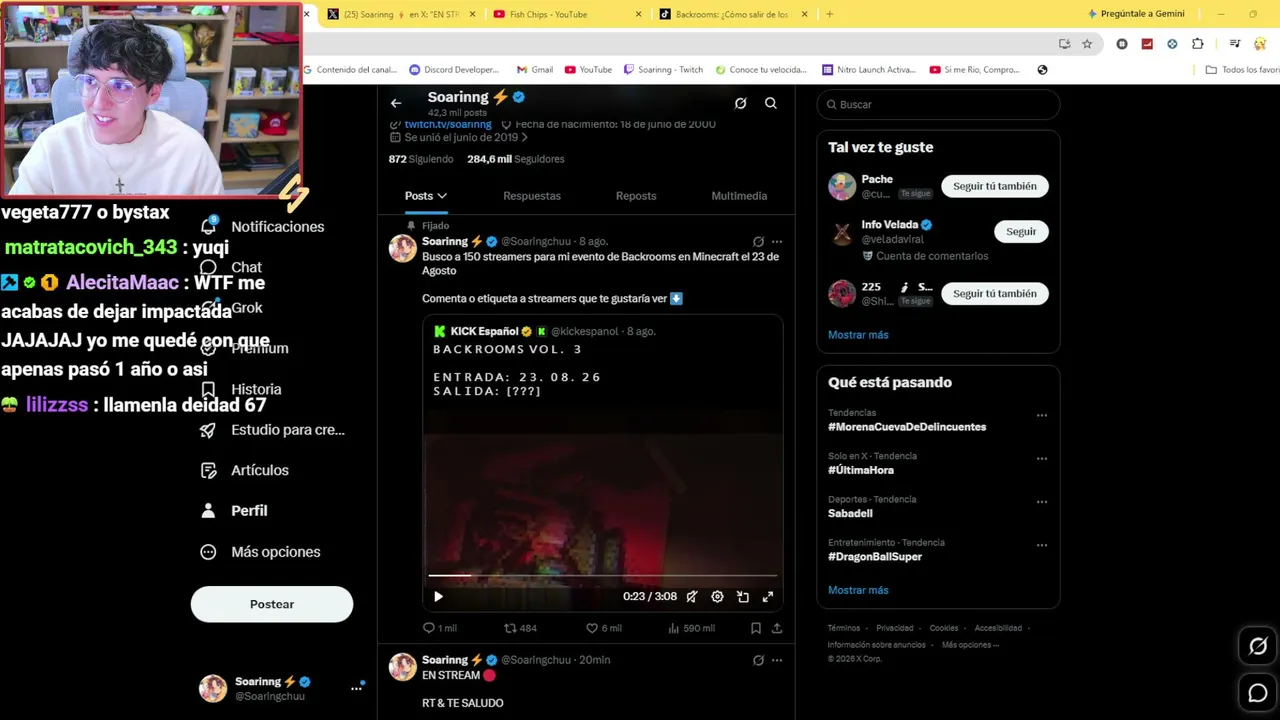The image size is (1280, 720).
Task: Open Artículos in the sidebar
Action: click(245, 470)
